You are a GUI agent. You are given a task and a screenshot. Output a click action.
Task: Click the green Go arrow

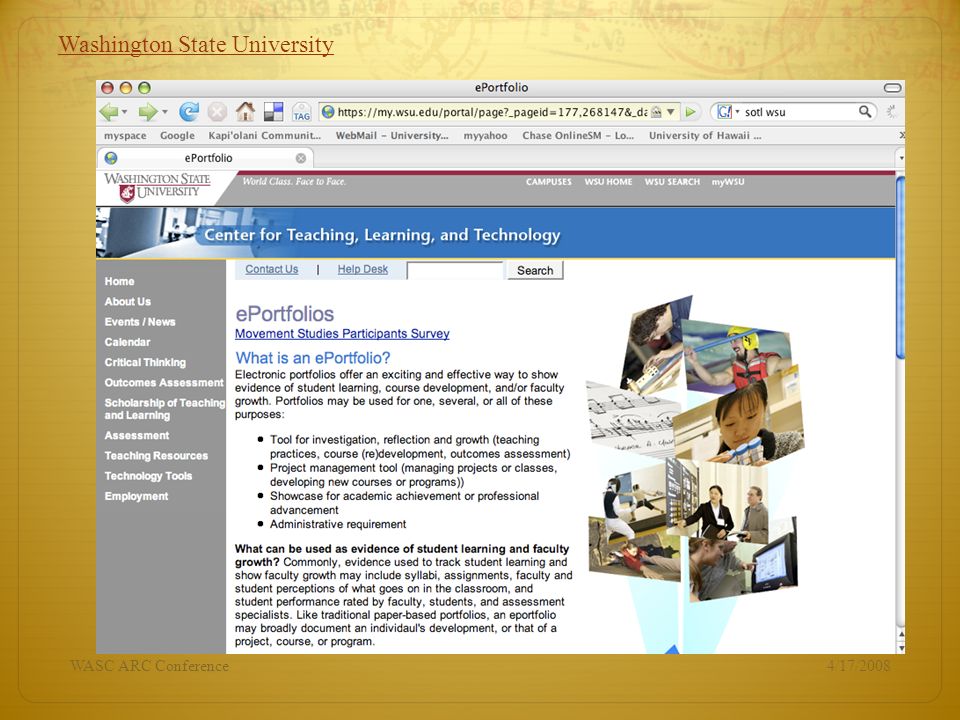691,112
